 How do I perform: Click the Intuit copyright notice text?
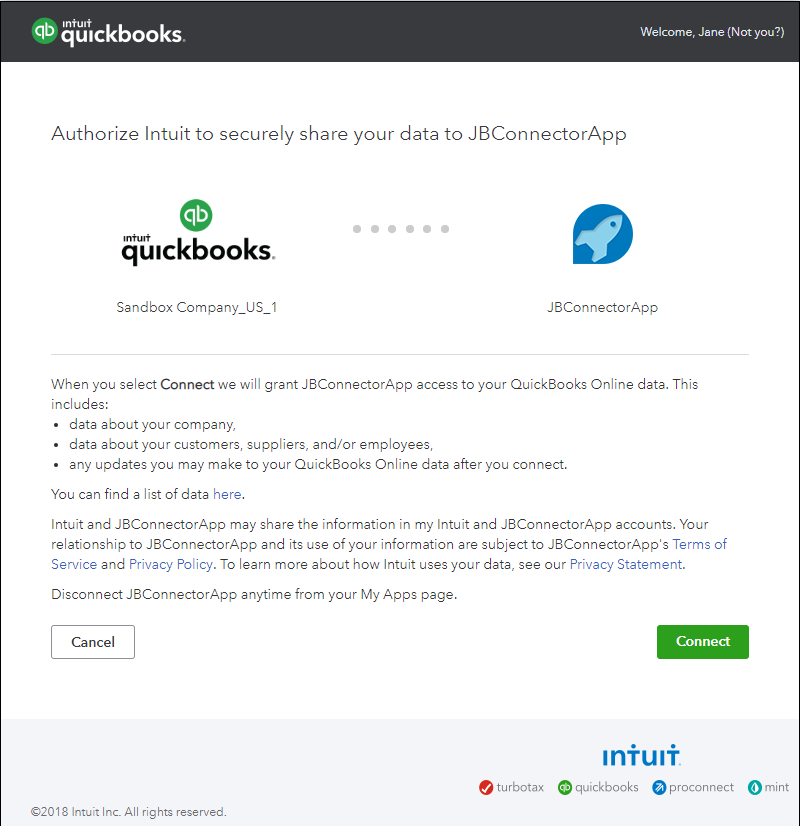(129, 812)
